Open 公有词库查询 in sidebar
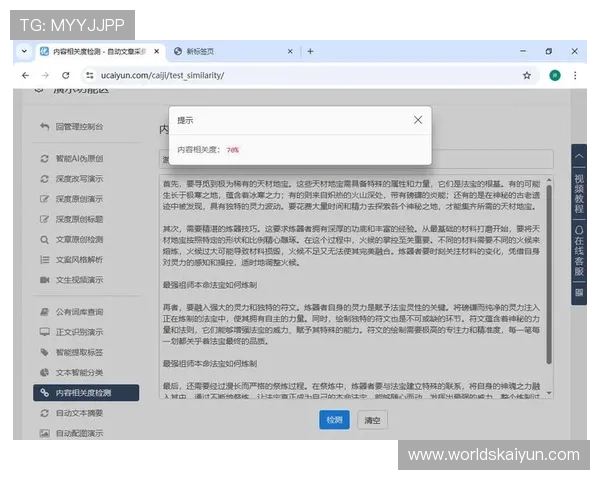Viewport: 600px width, 480px height. point(72,312)
